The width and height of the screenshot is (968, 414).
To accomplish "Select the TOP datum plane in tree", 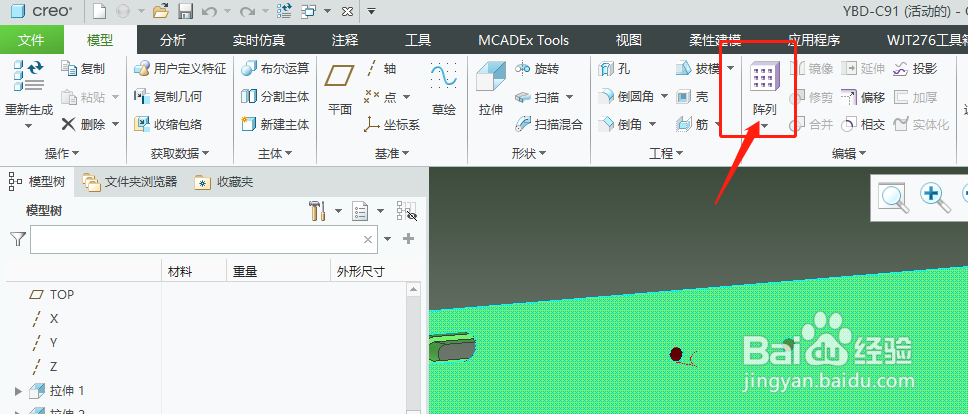I will tap(52, 294).
